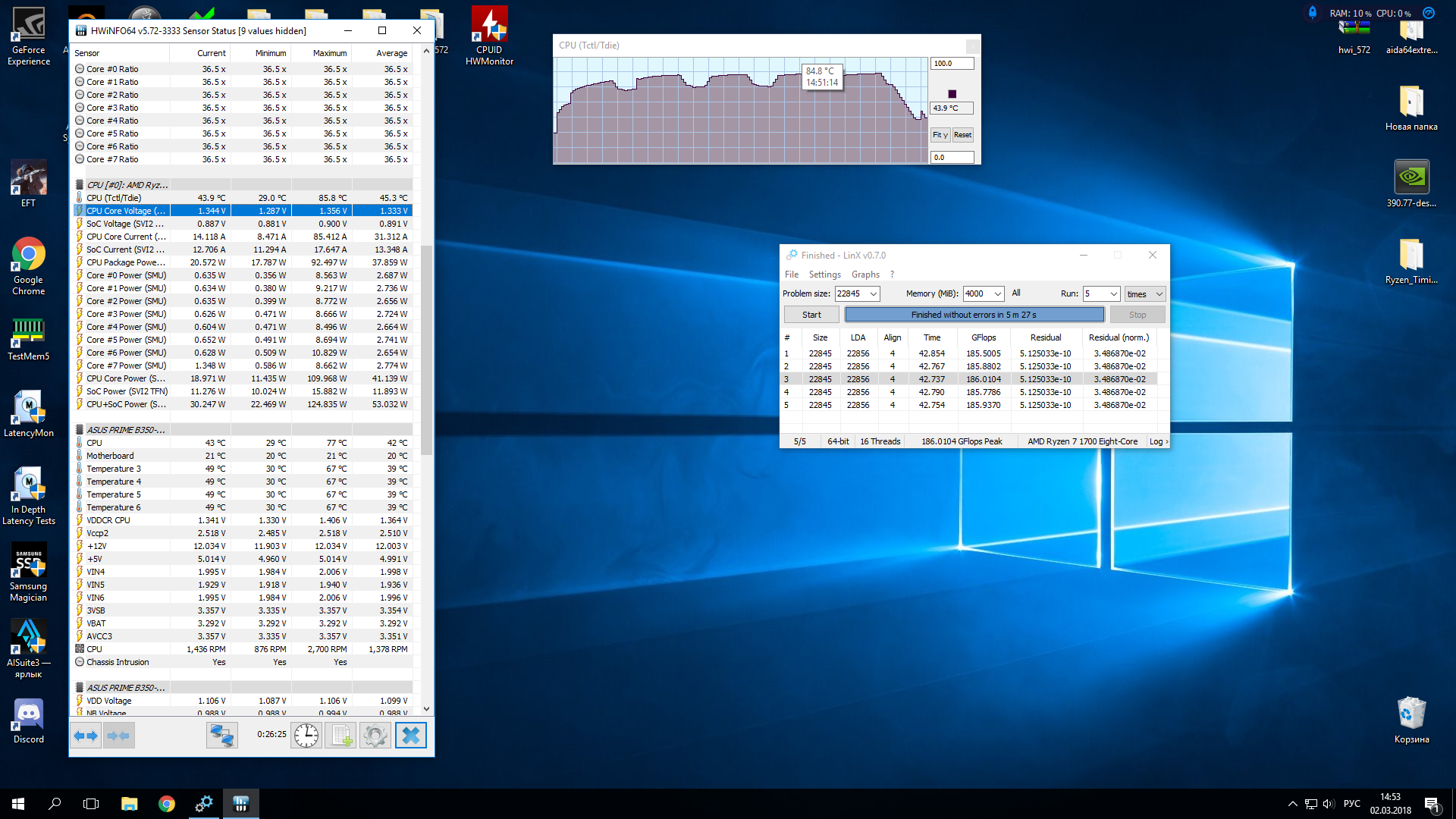
Task: Open Problem size dropdown in LinX
Action: point(874,294)
